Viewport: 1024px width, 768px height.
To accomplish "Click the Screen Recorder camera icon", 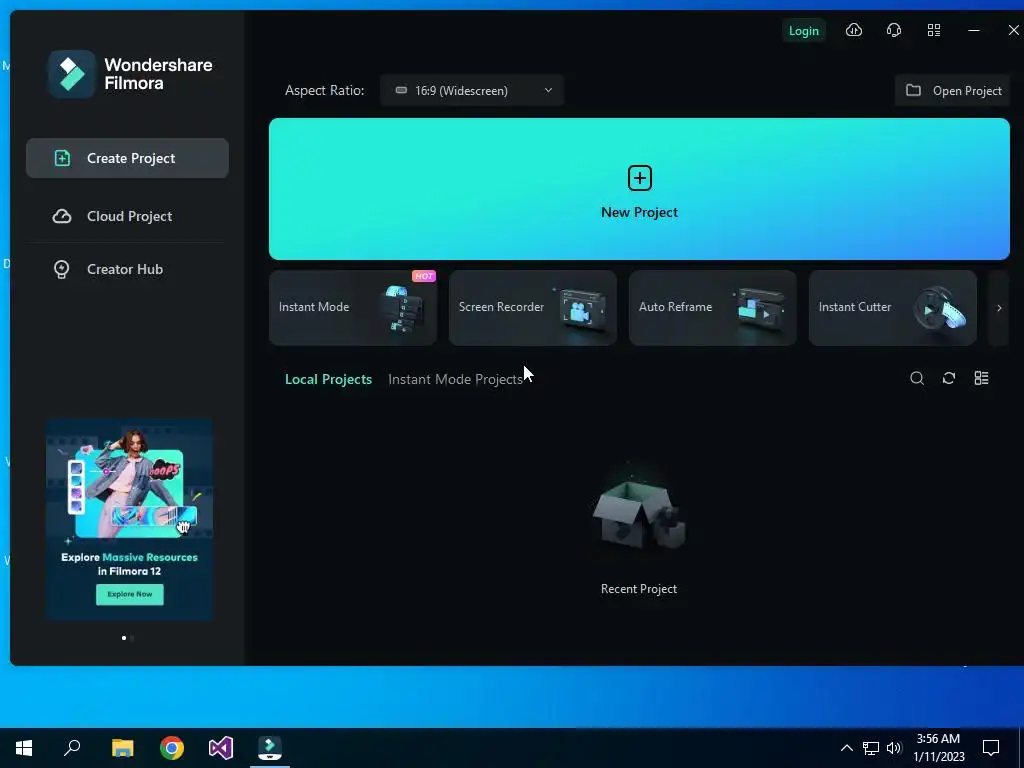I will click(581, 308).
